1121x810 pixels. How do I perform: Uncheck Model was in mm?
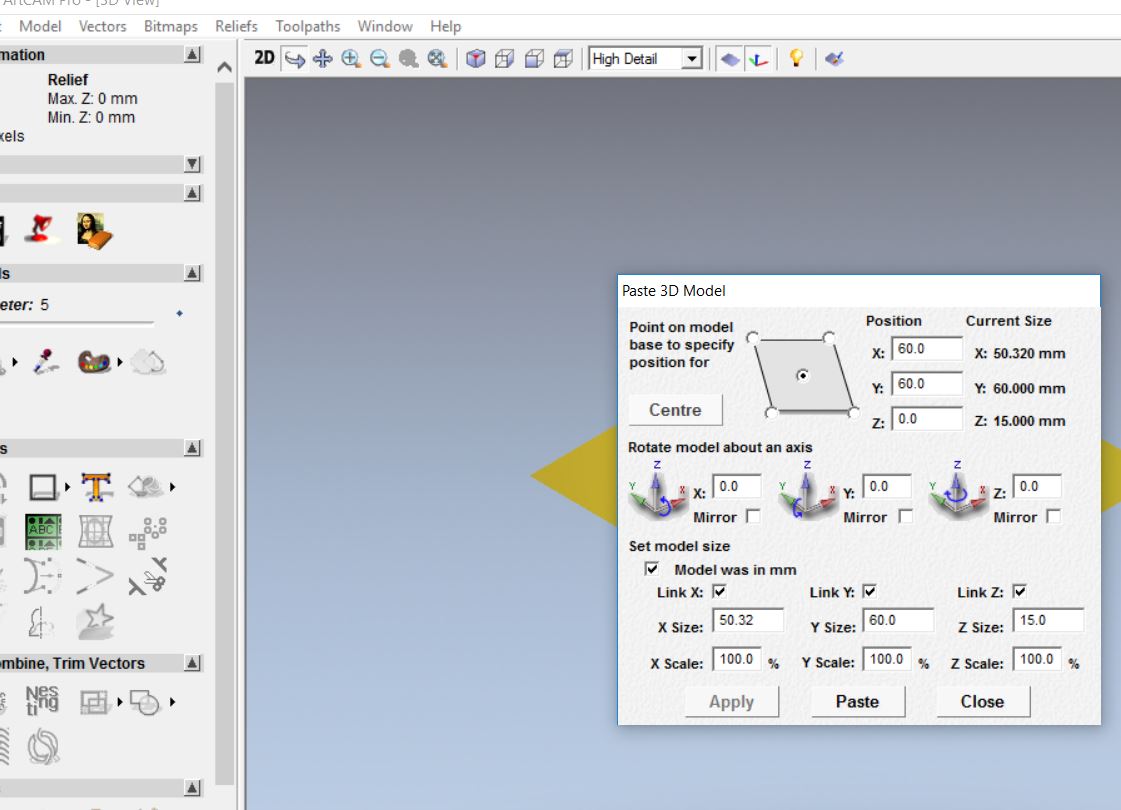[x=651, y=569]
